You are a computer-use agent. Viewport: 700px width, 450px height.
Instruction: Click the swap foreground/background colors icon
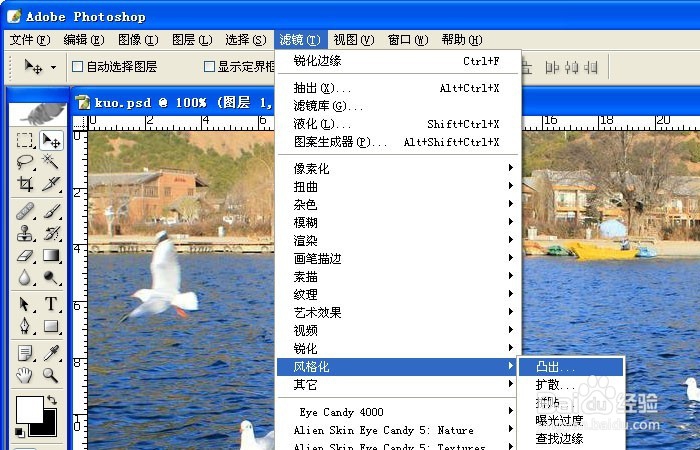52,400
